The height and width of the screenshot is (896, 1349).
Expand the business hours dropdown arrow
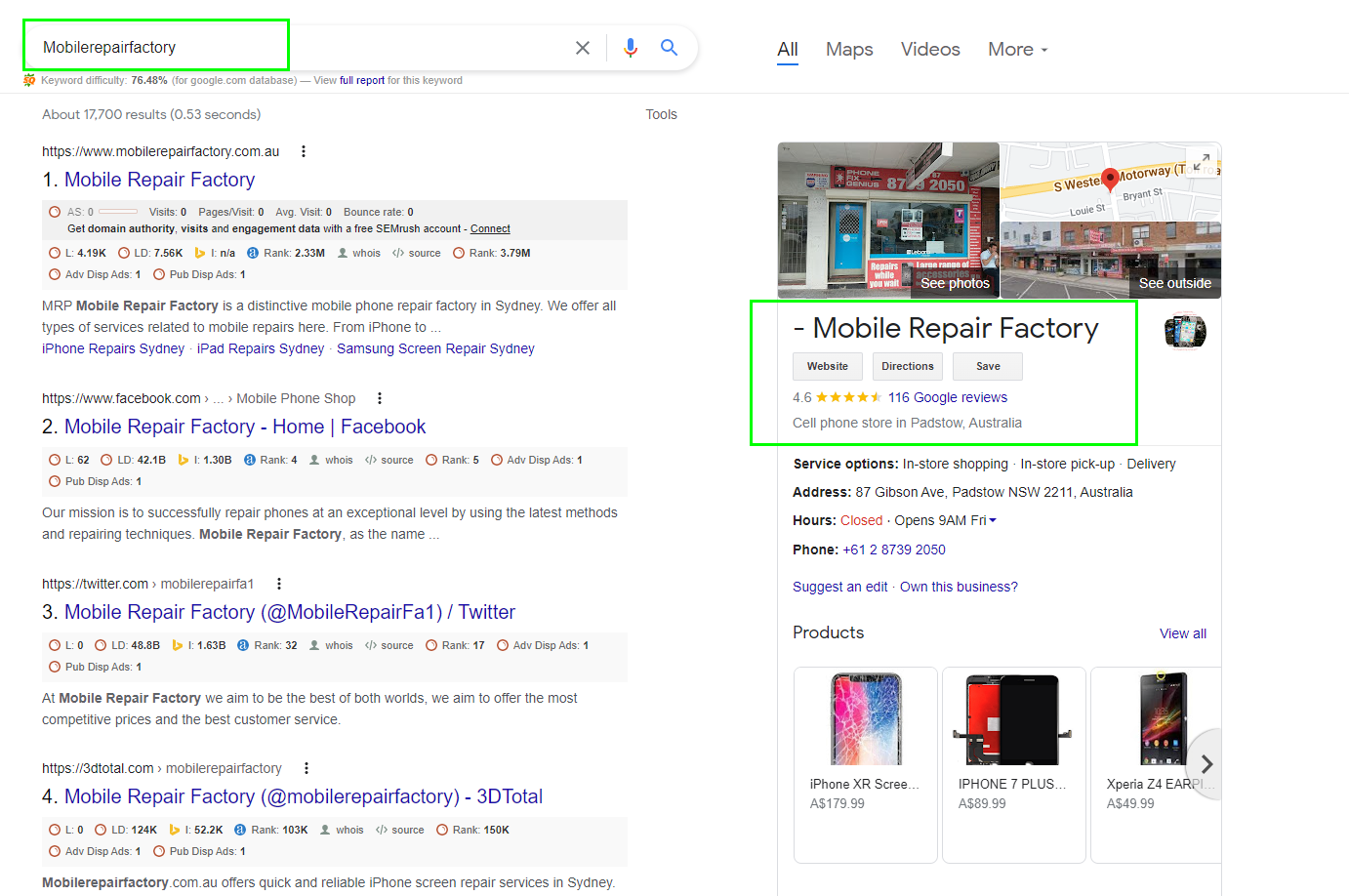click(993, 520)
